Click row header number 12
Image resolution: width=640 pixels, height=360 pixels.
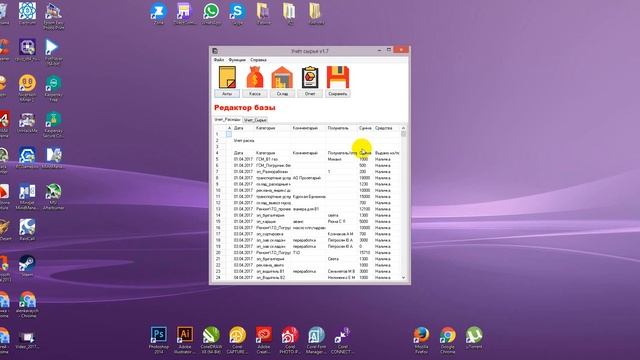click(x=218, y=203)
